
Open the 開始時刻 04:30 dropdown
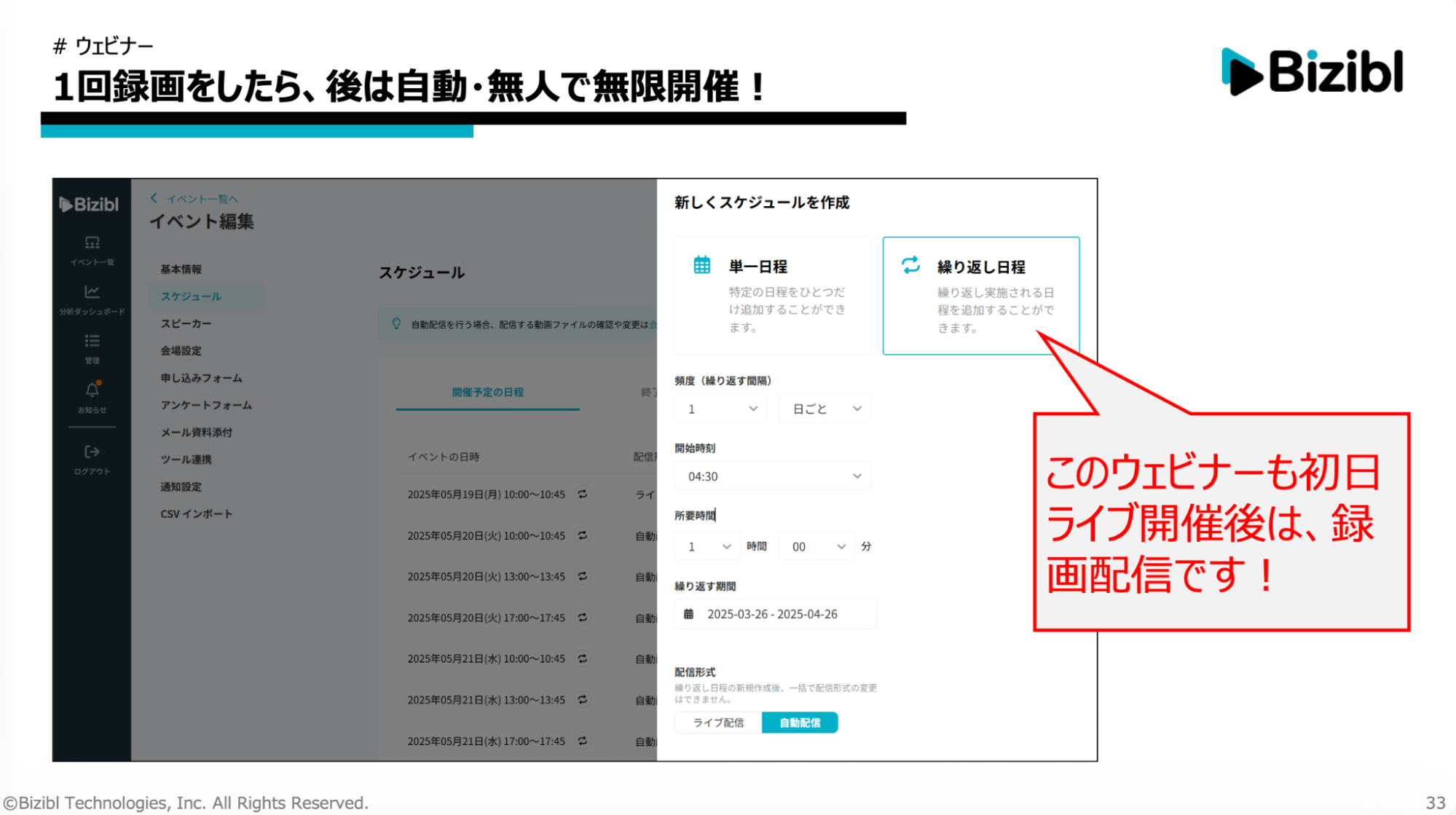(x=773, y=476)
